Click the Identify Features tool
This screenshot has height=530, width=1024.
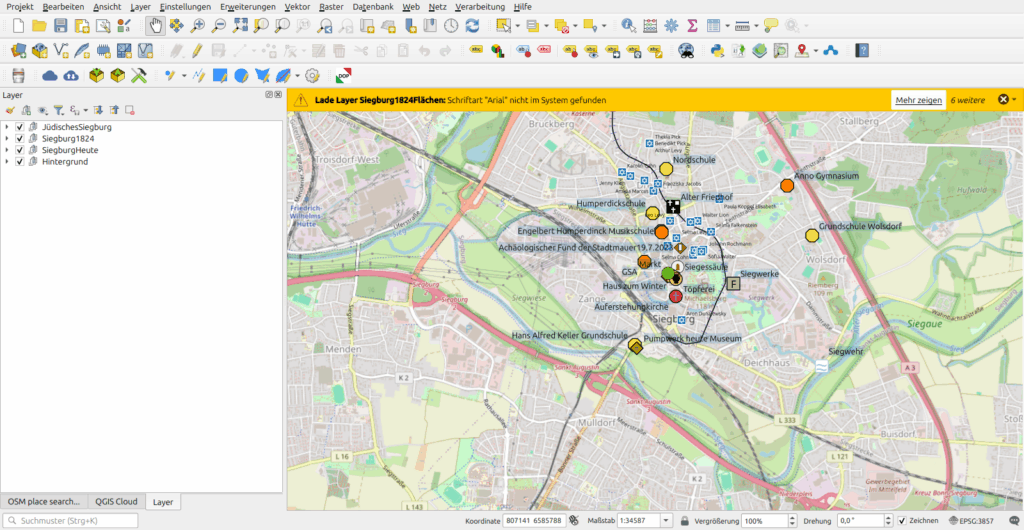(x=628, y=25)
